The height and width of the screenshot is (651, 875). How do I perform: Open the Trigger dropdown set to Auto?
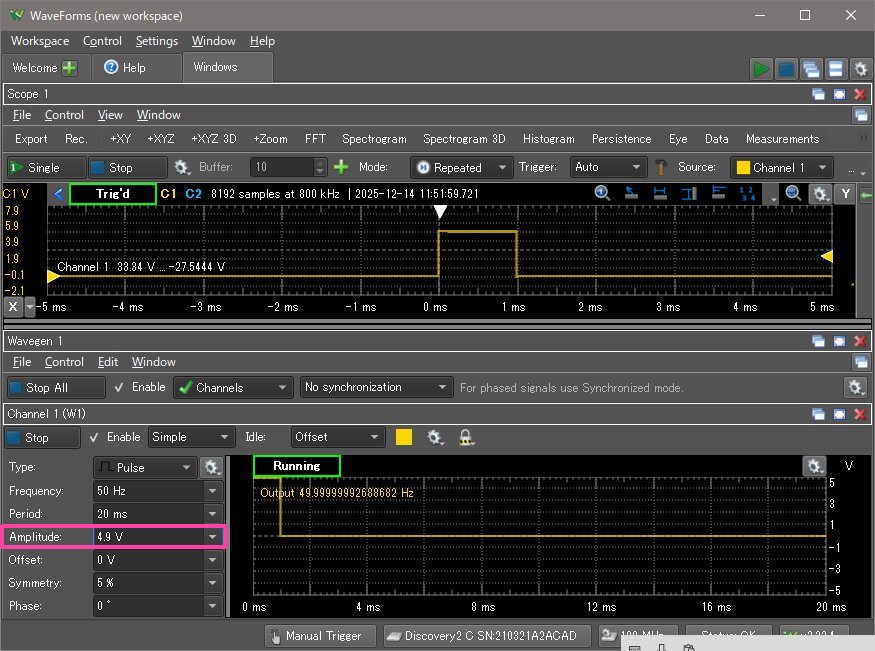(608, 168)
